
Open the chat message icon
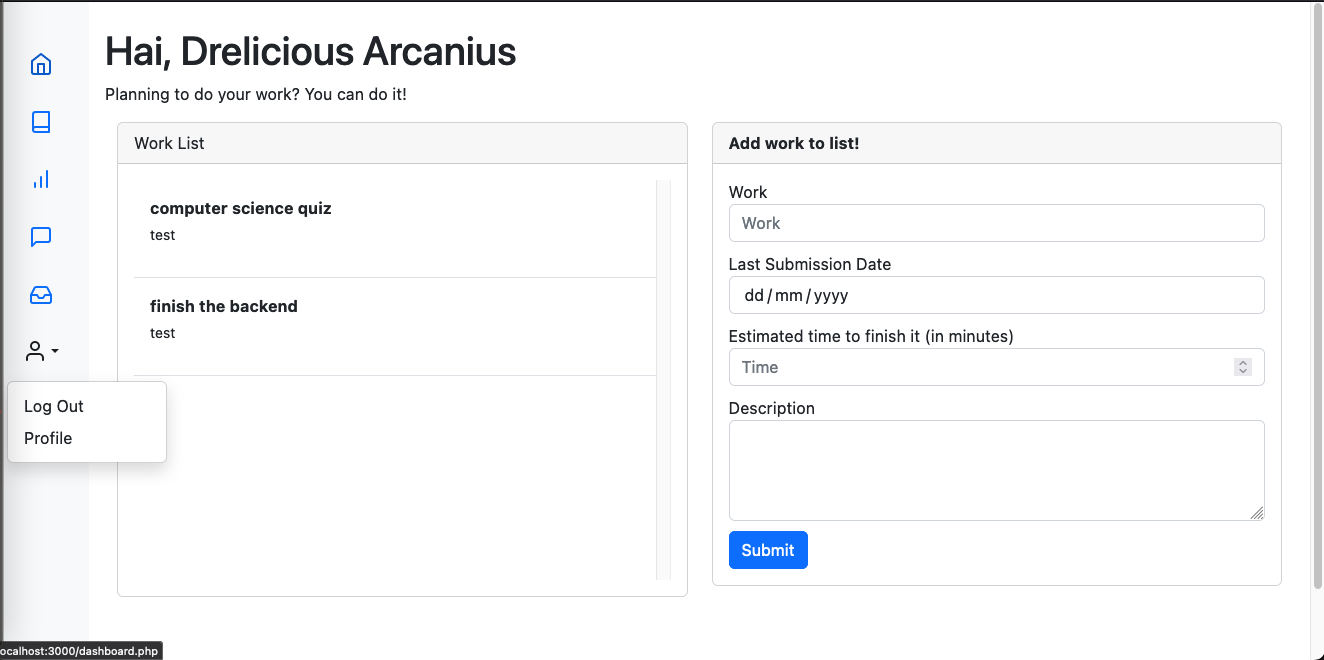point(41,237)
